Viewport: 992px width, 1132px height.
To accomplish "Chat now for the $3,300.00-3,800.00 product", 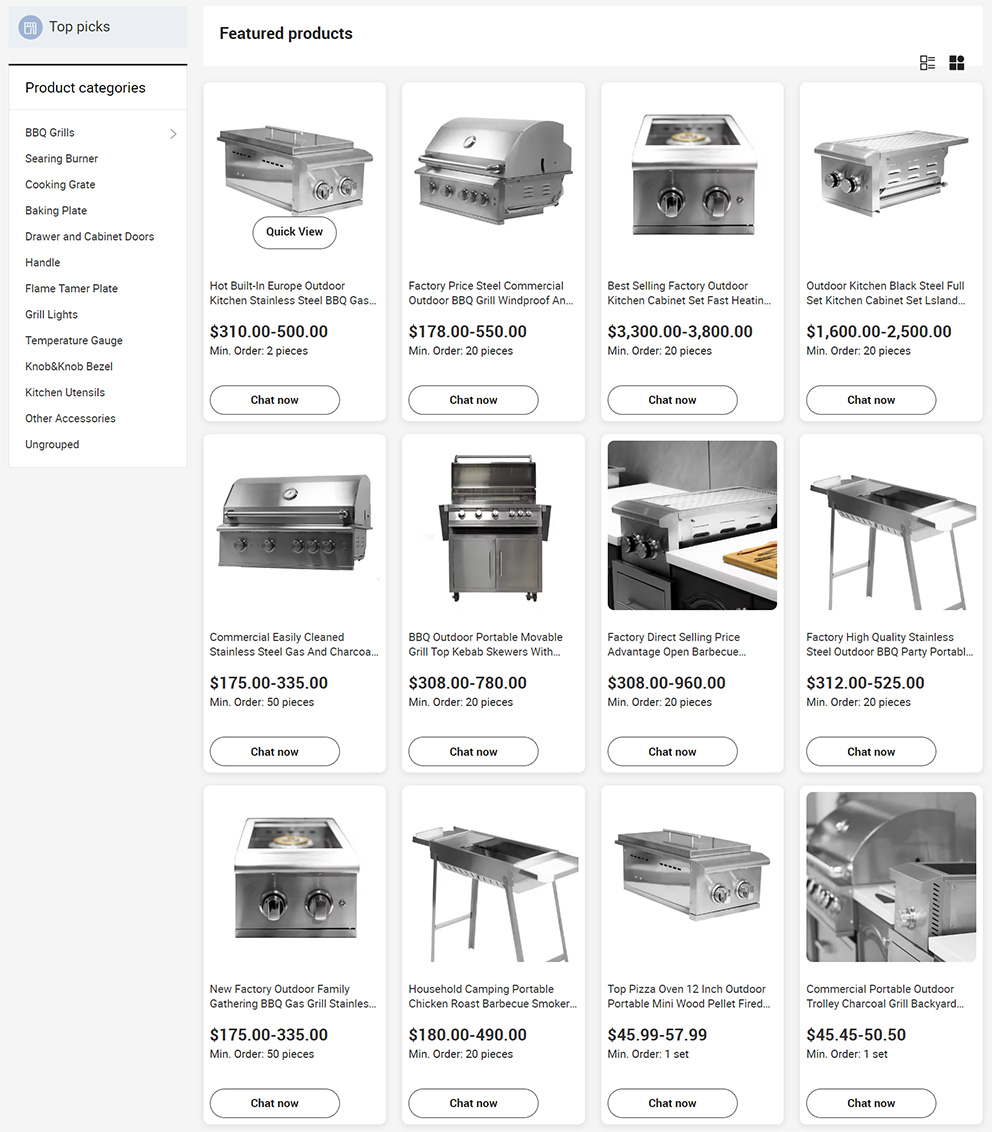I will [x=672, y=400].
